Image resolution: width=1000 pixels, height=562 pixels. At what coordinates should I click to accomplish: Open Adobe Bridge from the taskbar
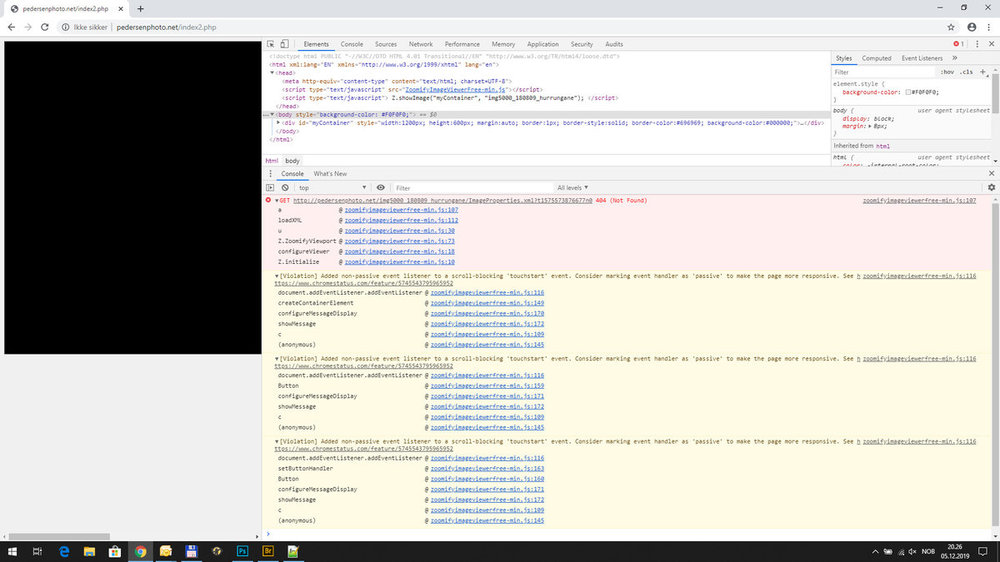click(268, 551)
